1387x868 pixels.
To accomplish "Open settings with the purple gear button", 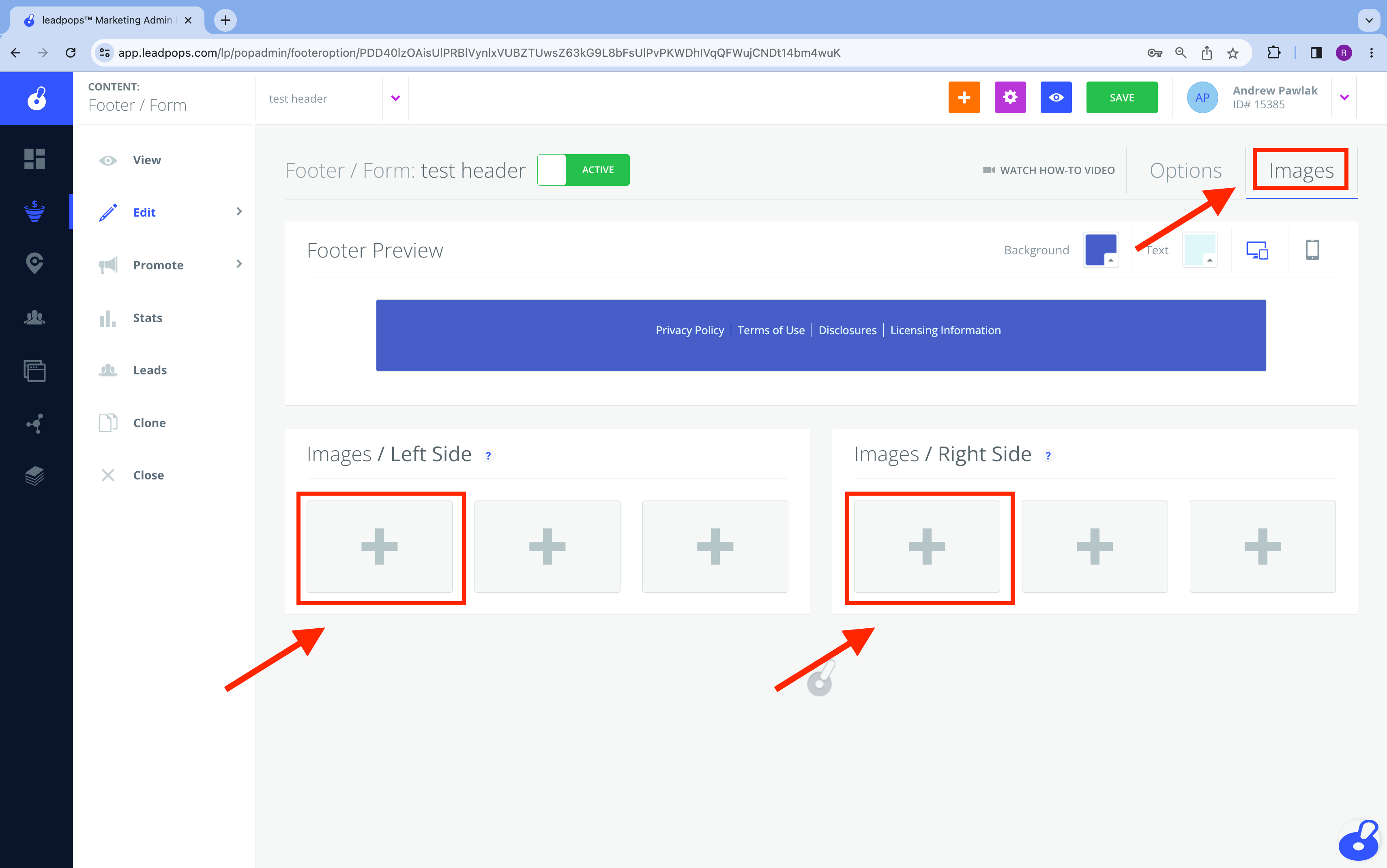I will point(1010,98).
